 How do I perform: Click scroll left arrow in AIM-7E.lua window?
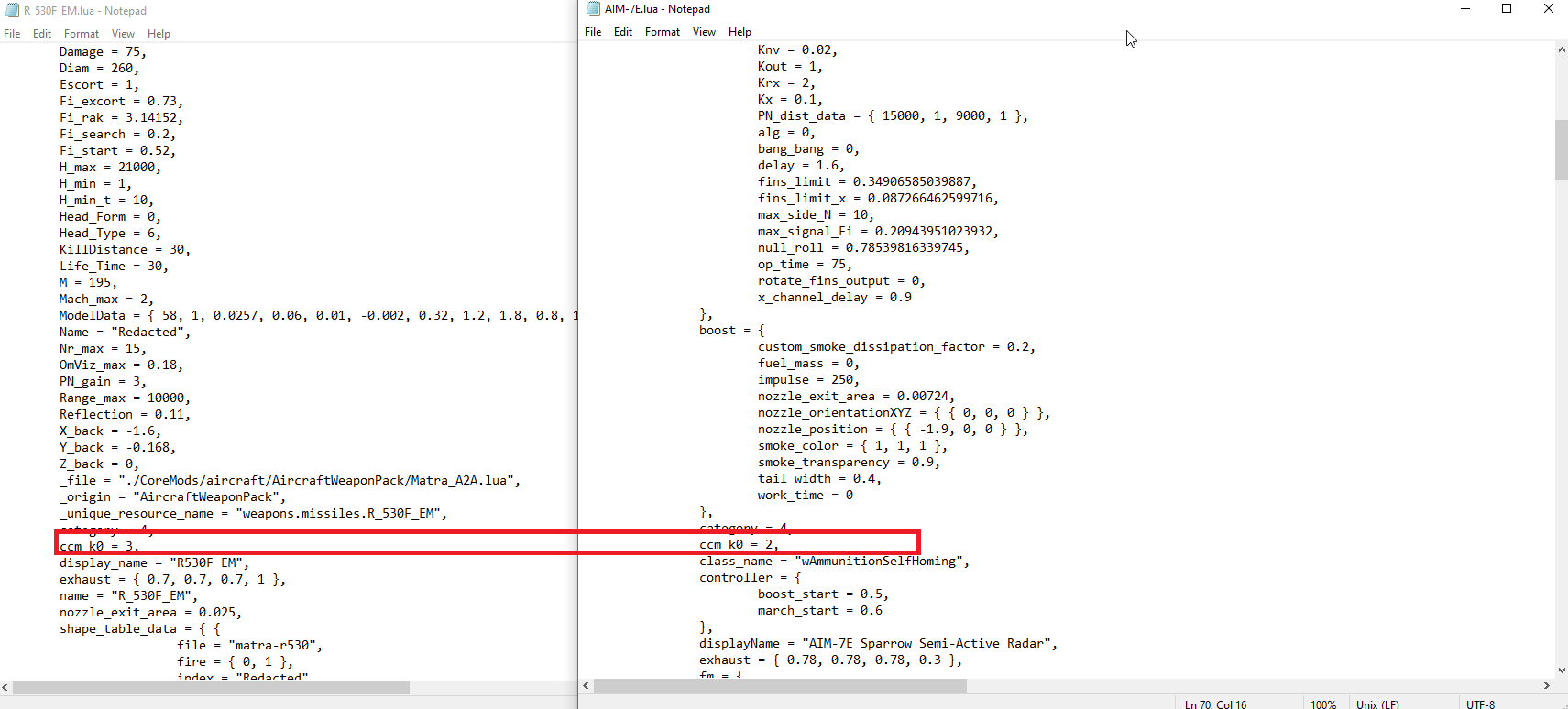click(x=587, y=685)
